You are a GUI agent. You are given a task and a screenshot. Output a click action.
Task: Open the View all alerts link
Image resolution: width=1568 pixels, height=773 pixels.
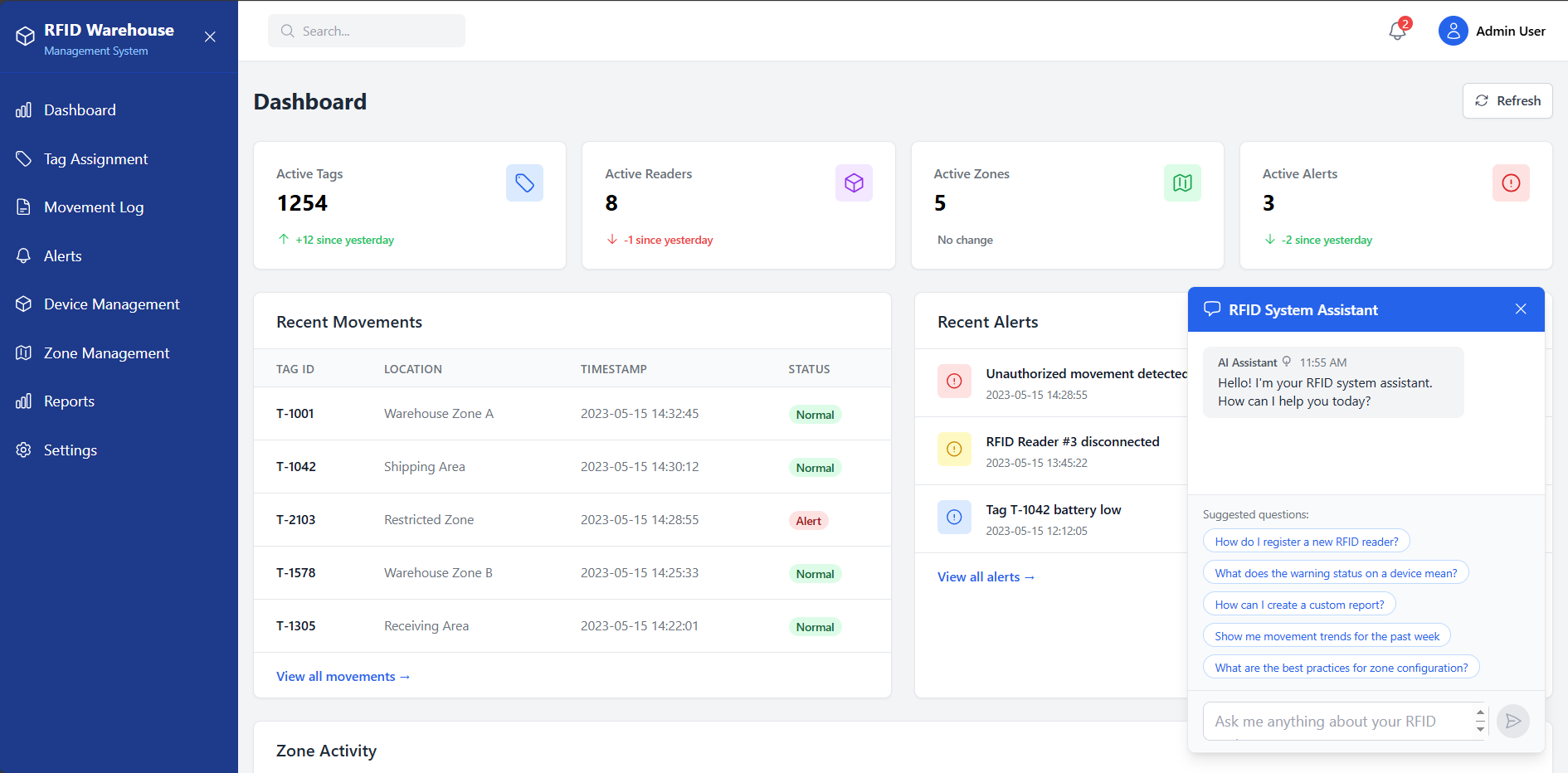986,577
